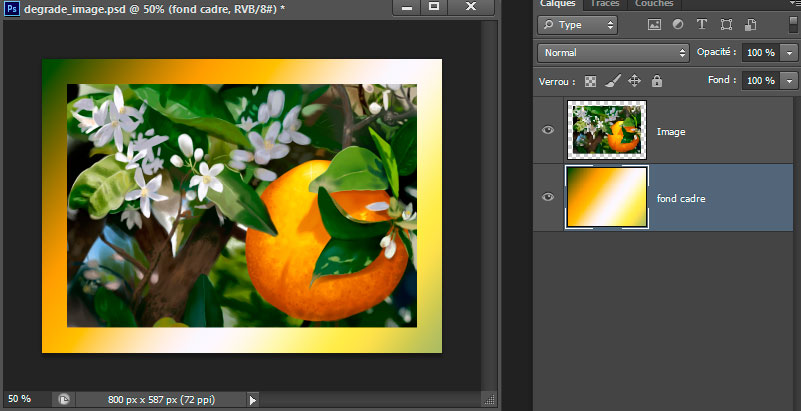Hide the Image layer
This screenshot has height=411, width=801.
pyautogui.click(x=547, y=130)
